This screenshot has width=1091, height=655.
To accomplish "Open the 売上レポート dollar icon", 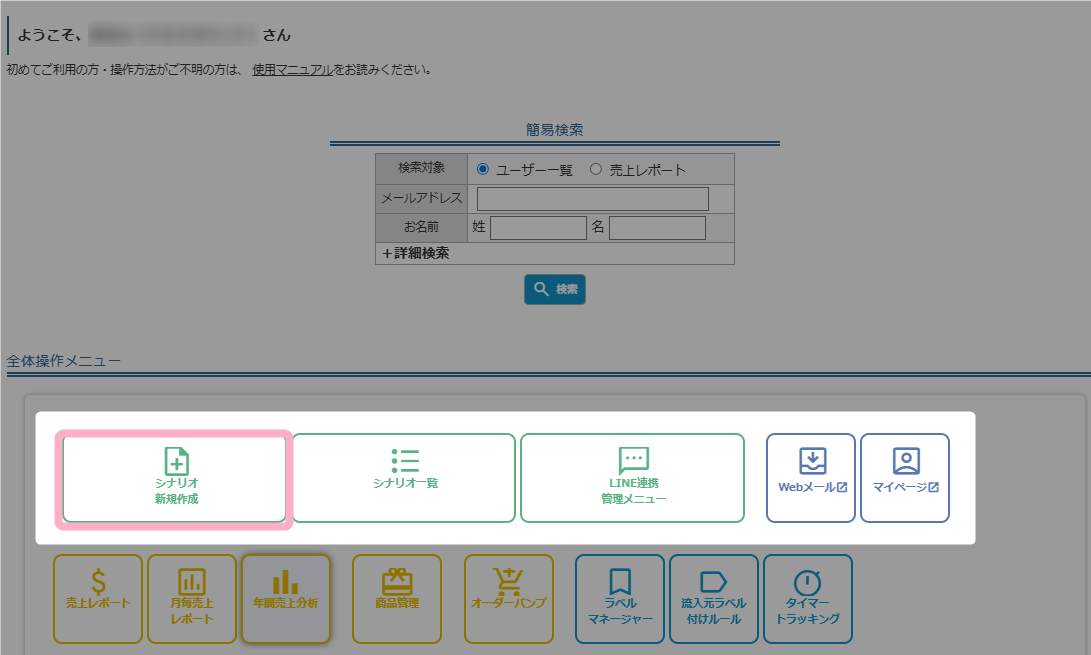I will [x=98, y=582].
